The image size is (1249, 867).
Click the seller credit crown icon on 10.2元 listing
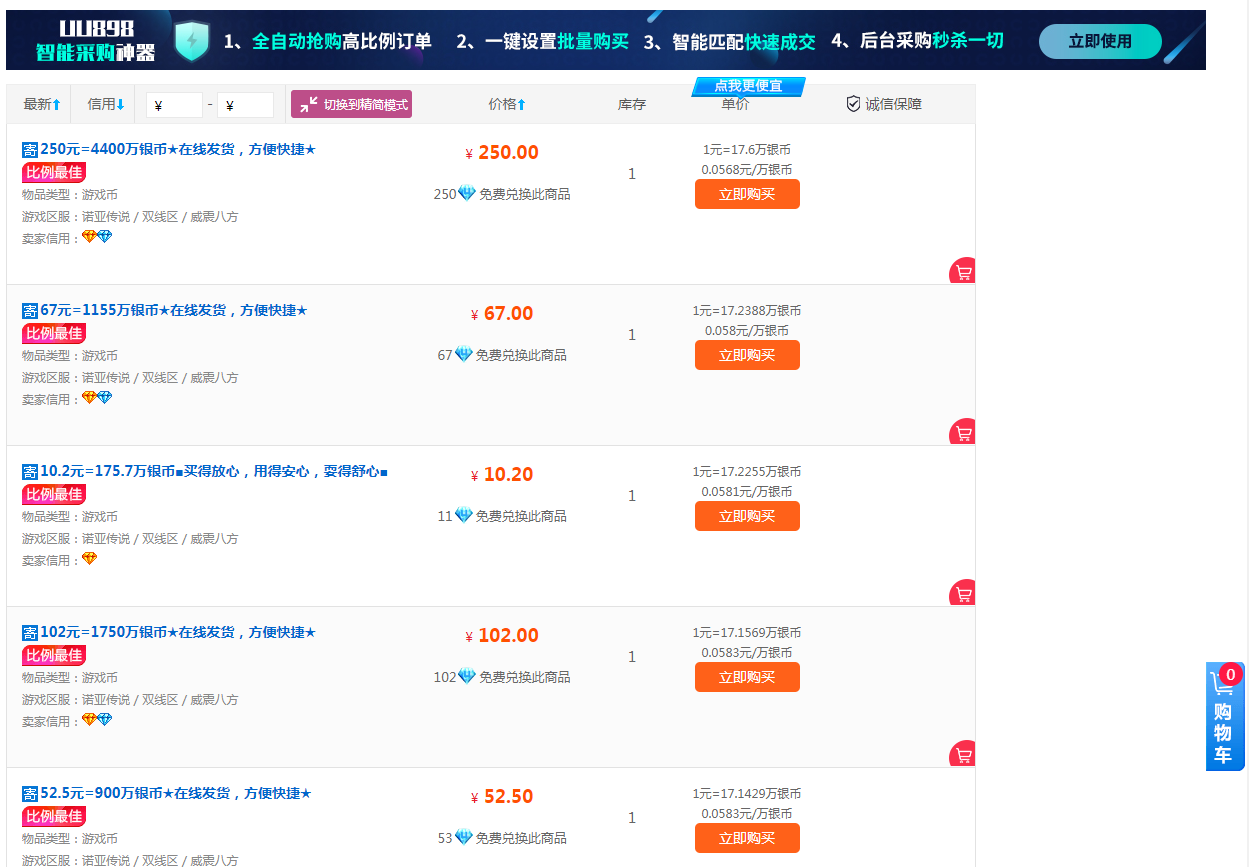[90, 559]
